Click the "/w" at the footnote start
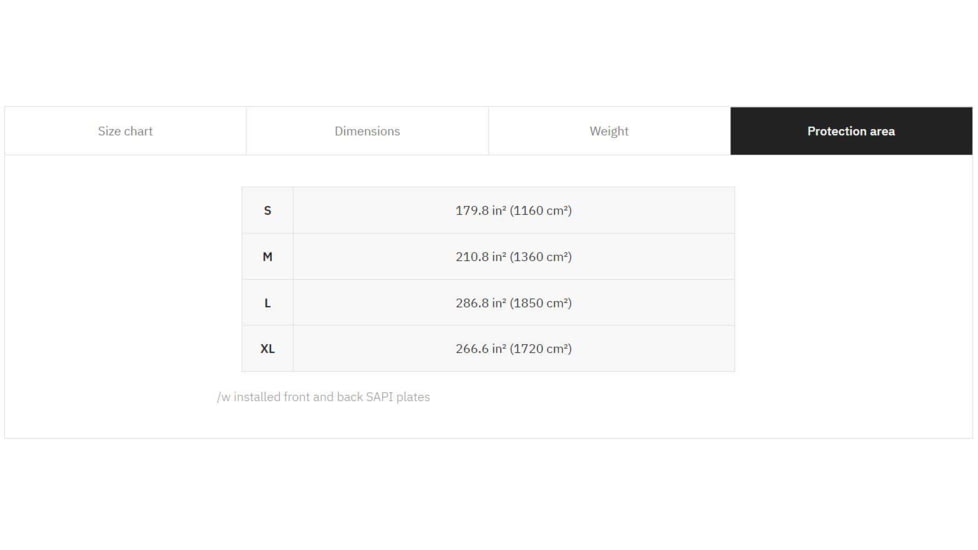 coord(224,397)
